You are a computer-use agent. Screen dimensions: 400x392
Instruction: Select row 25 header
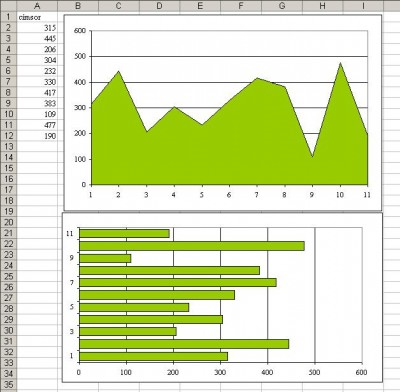[x=8, y=276]
